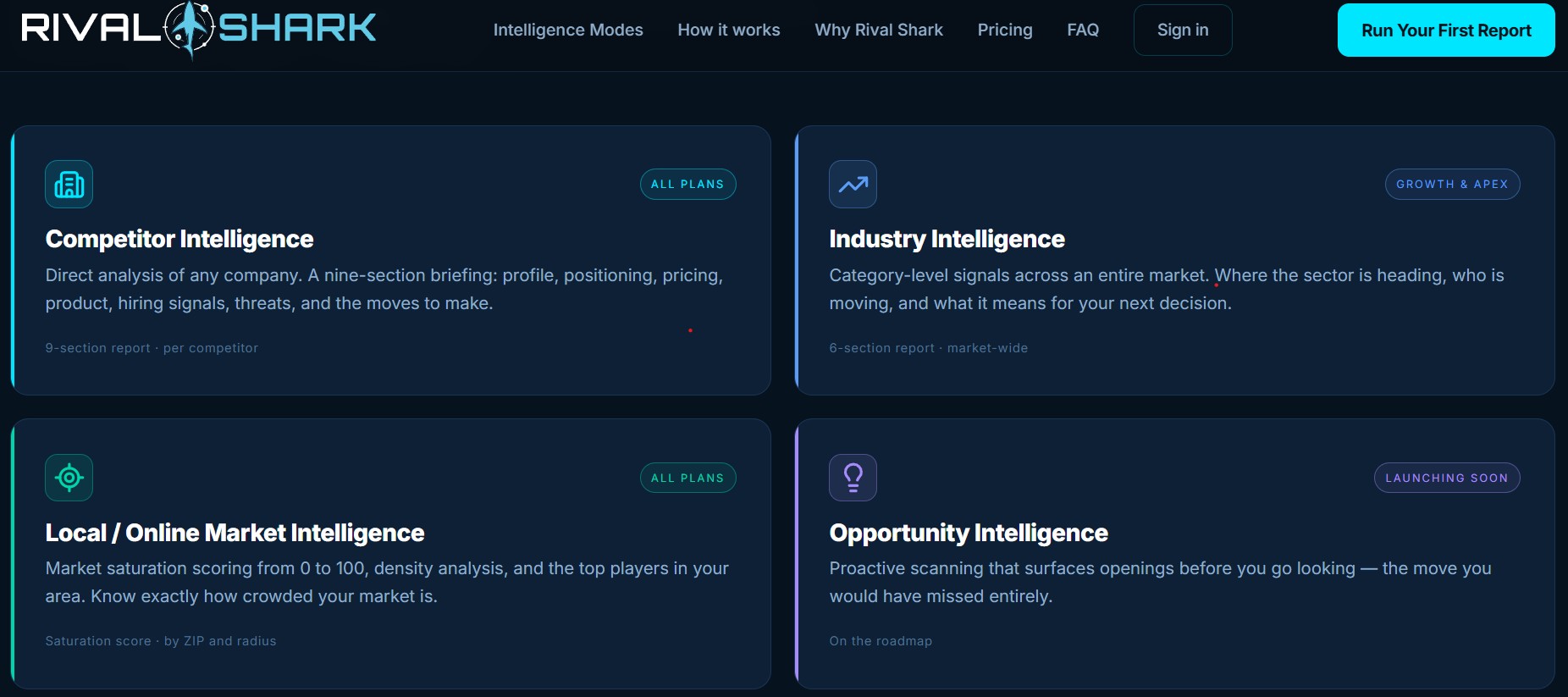Image resolution: width=1568 pixels, height=697 pixels.
Task: Open Local / Online Market Intelligence title
Action: pyautogui.click(x=235, y=533)
